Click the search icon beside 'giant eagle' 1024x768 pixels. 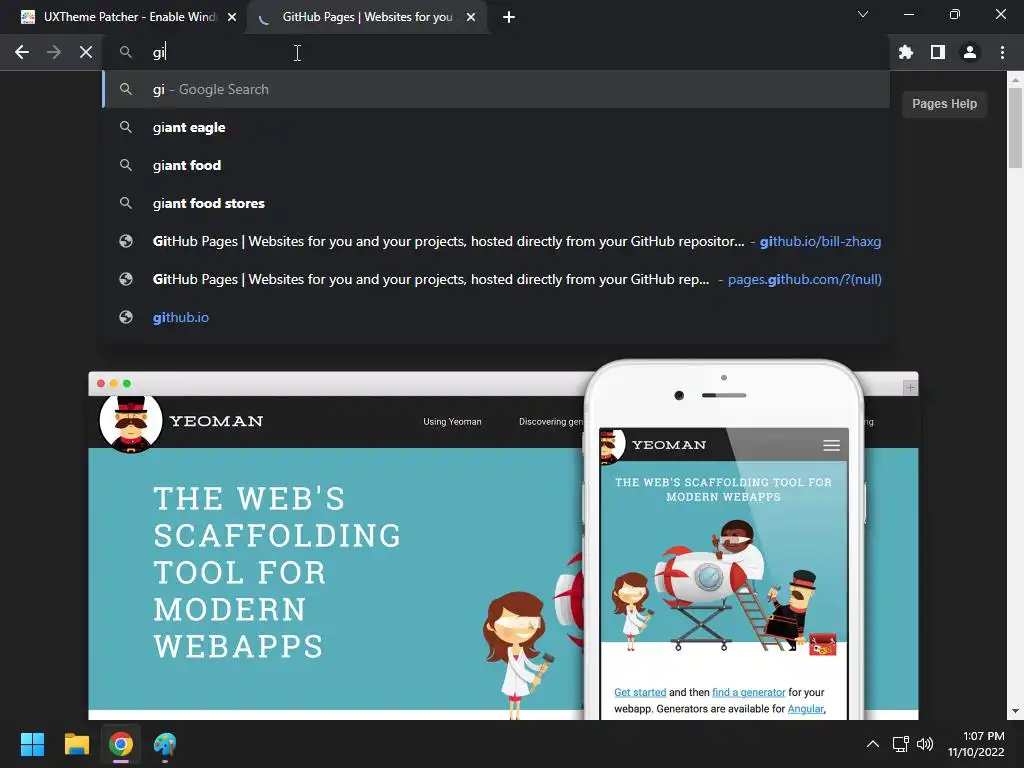pyautogui.click(x=126, y=127)
